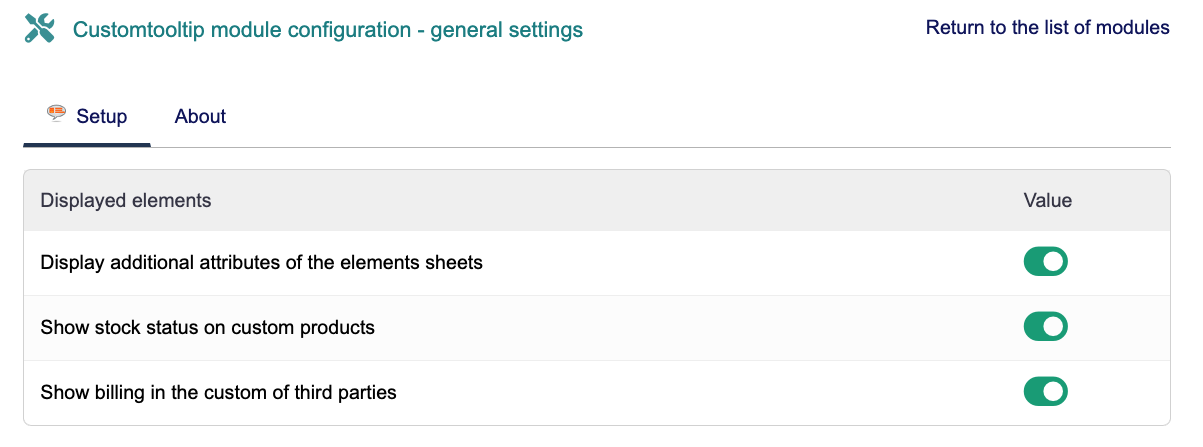Viewport: 1203px width, 447px height.
Task: Click the word 'Setup' in the active tab
Action: click(102, 117)
